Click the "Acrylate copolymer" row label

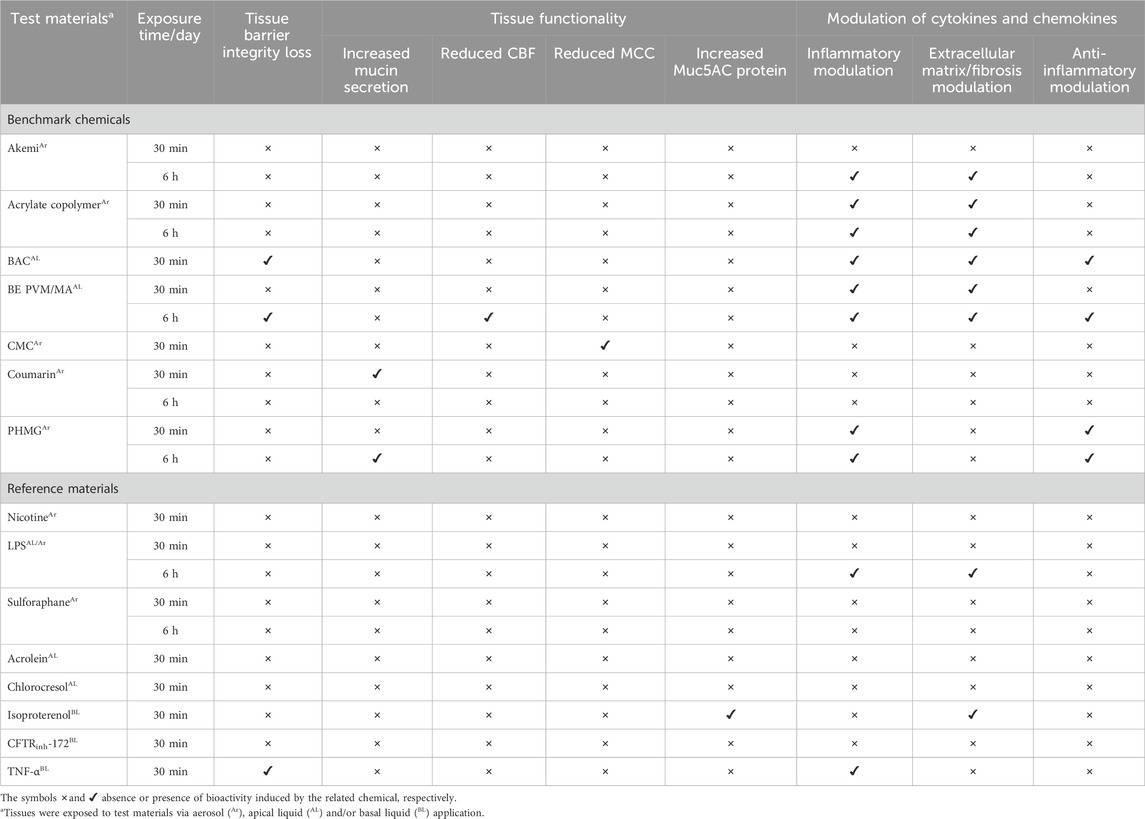pyautogui.click(x=58, y=205)
